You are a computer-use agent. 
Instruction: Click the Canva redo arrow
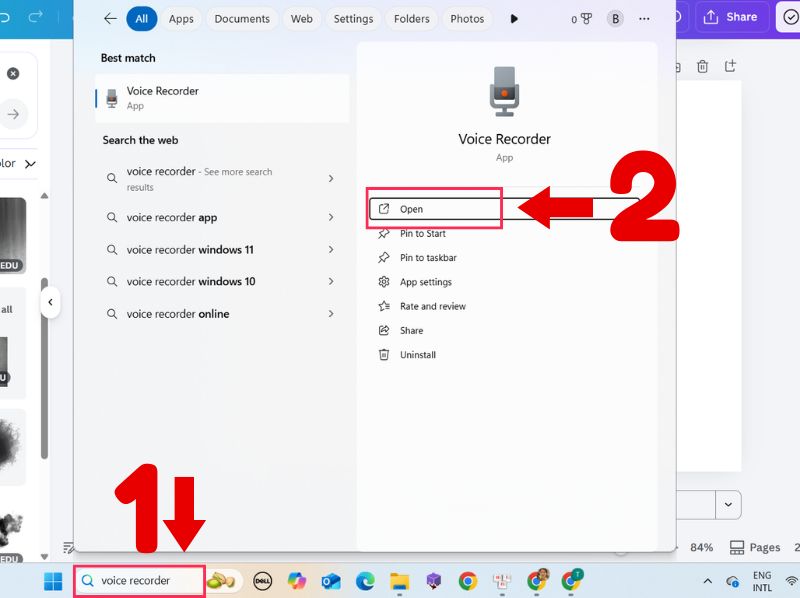click(35, 17)
